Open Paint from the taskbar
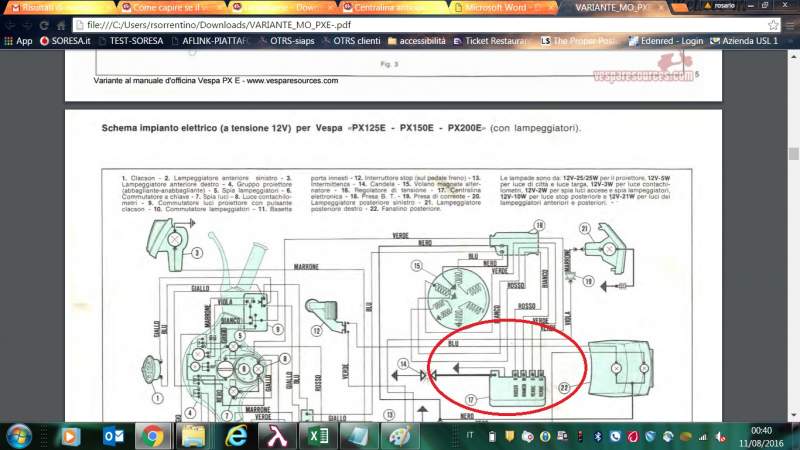 click(399, 436)
